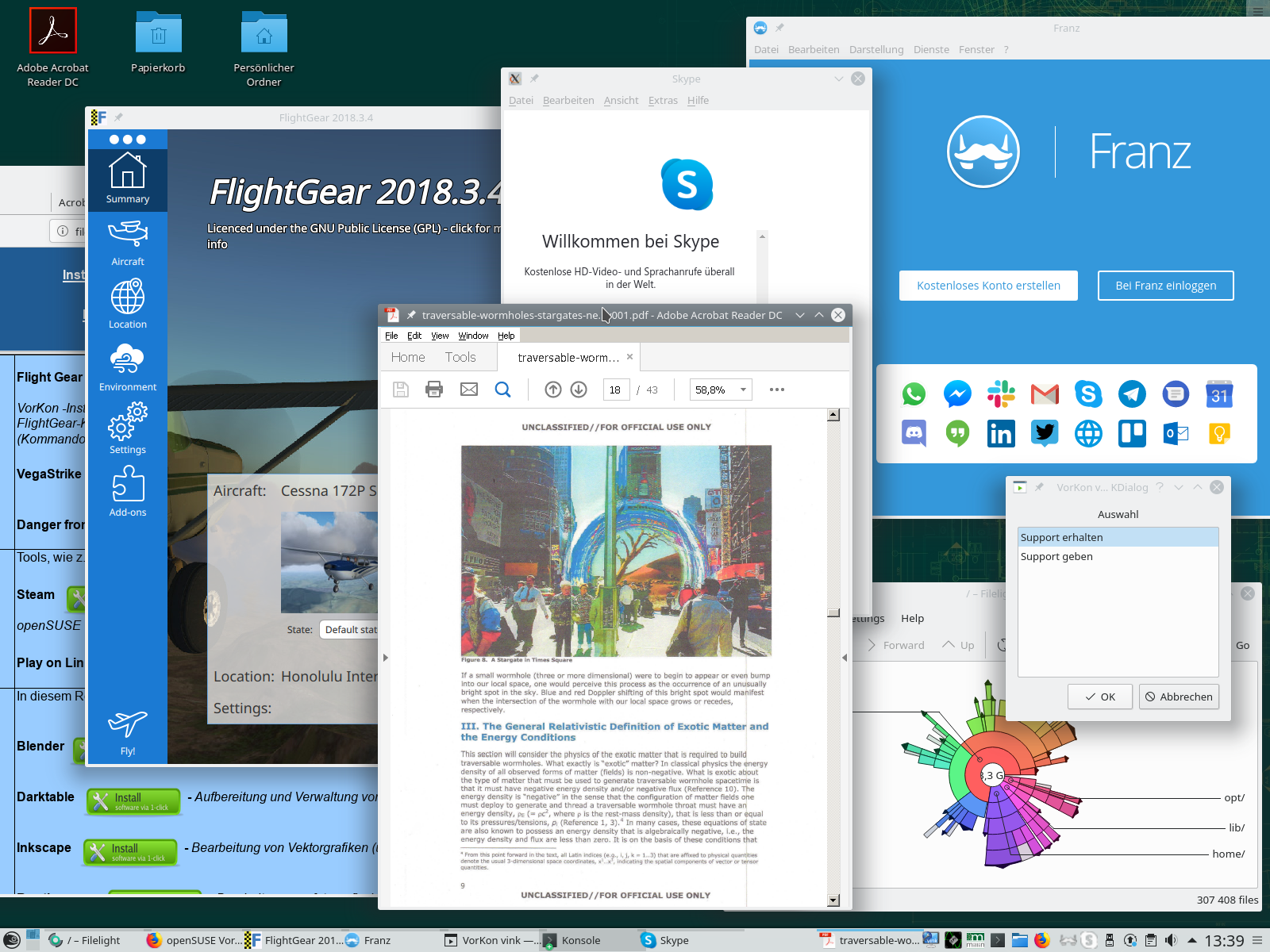Viewport: 1270px width, 952px height.
Task: Click the Telegram icon in Franz
Action: pyautogui.click(x=1132, y=393)
